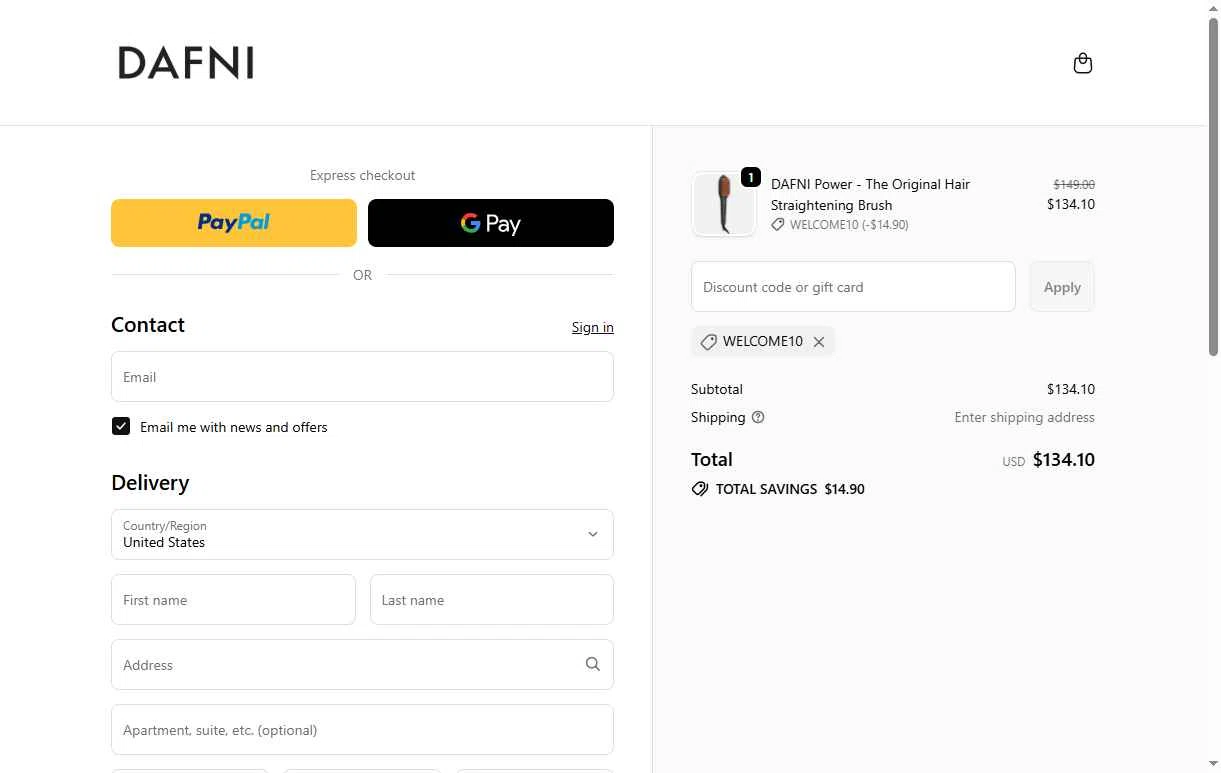Click the Apply discount button
The width and height of the screenshot is (1221, 773).
pyautogui.click(x=1062, y=287)
